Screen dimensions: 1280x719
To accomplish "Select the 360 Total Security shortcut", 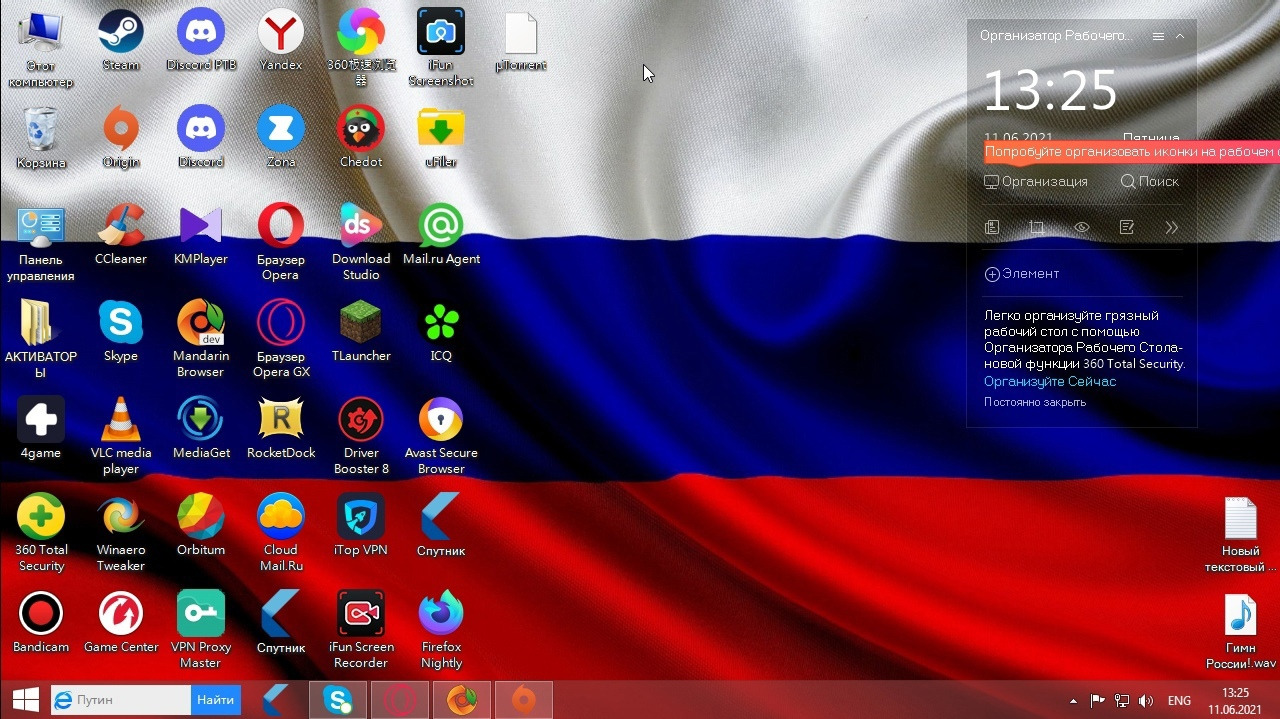I will [x=41, y=533].
